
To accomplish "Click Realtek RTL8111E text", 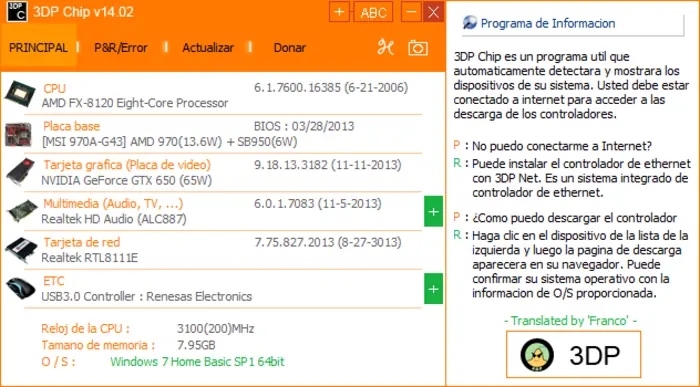I will pyautogui.click(x=90, y=258).
